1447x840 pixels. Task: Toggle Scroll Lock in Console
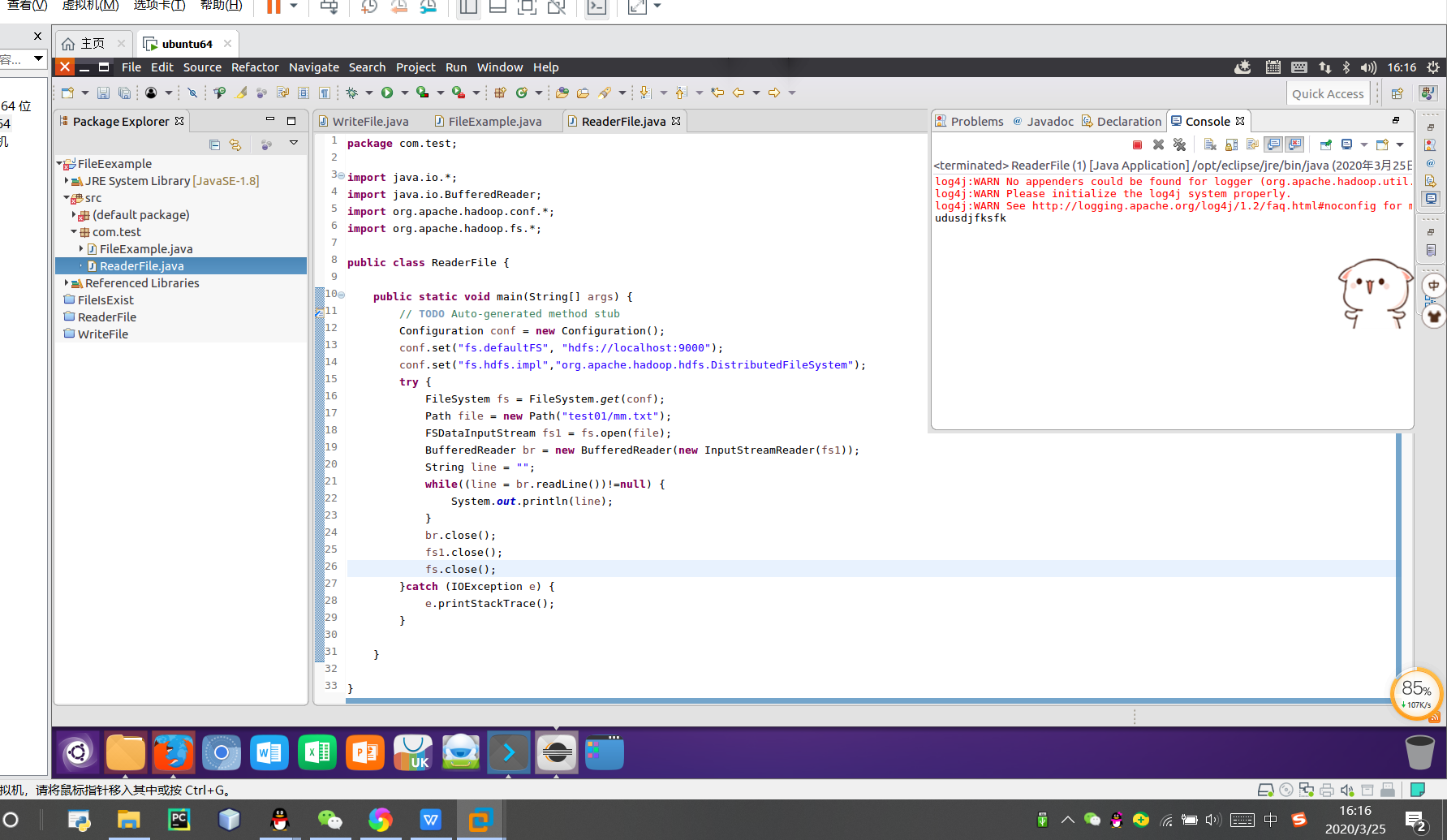1231,144
